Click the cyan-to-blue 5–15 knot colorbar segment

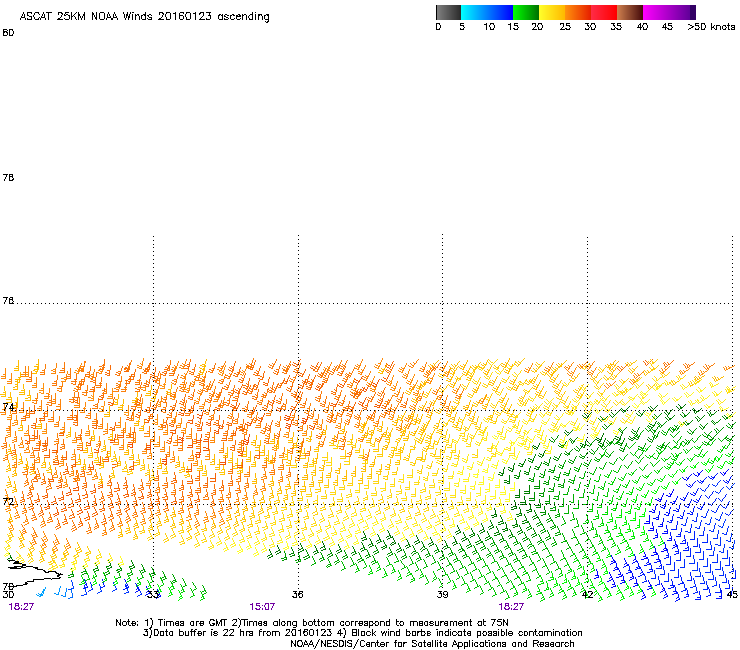[487, 12]
